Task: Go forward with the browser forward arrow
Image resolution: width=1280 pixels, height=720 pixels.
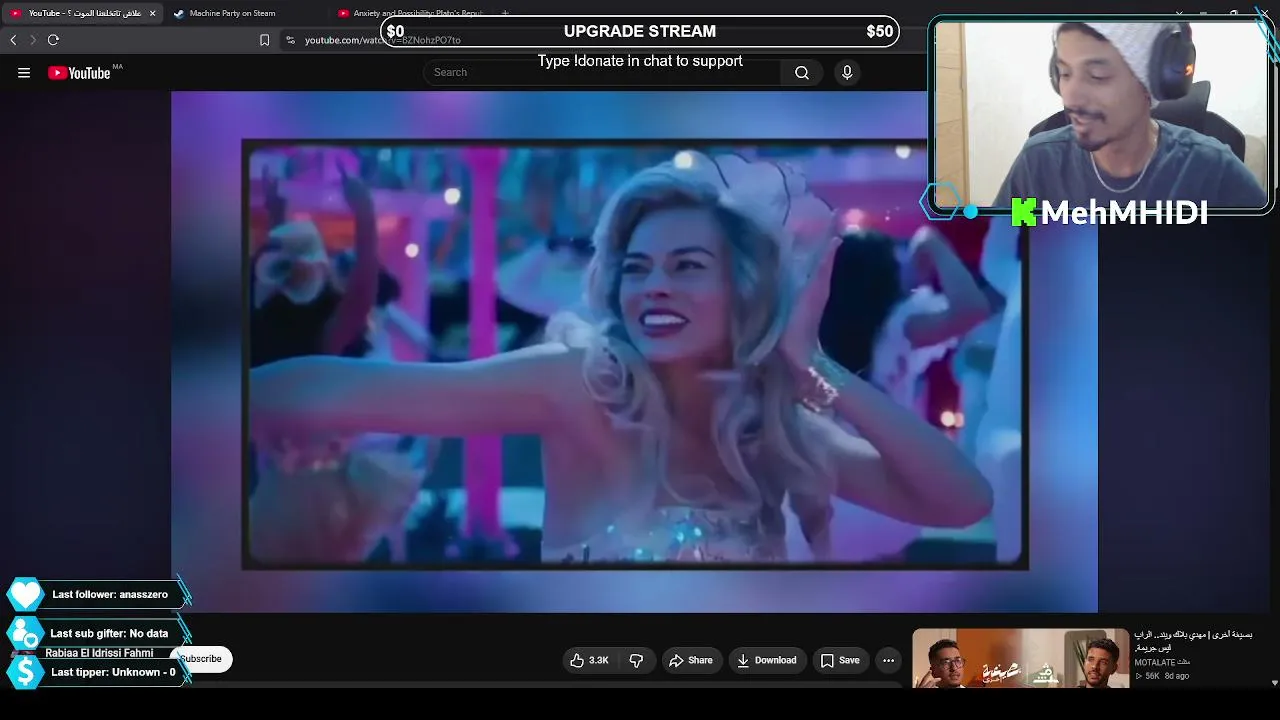Action: point(33,40)
